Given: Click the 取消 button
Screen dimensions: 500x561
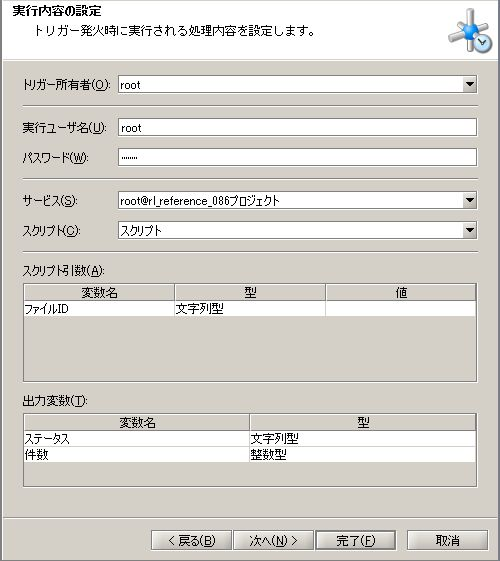Looking at the screenshot, I should (447, 540).
